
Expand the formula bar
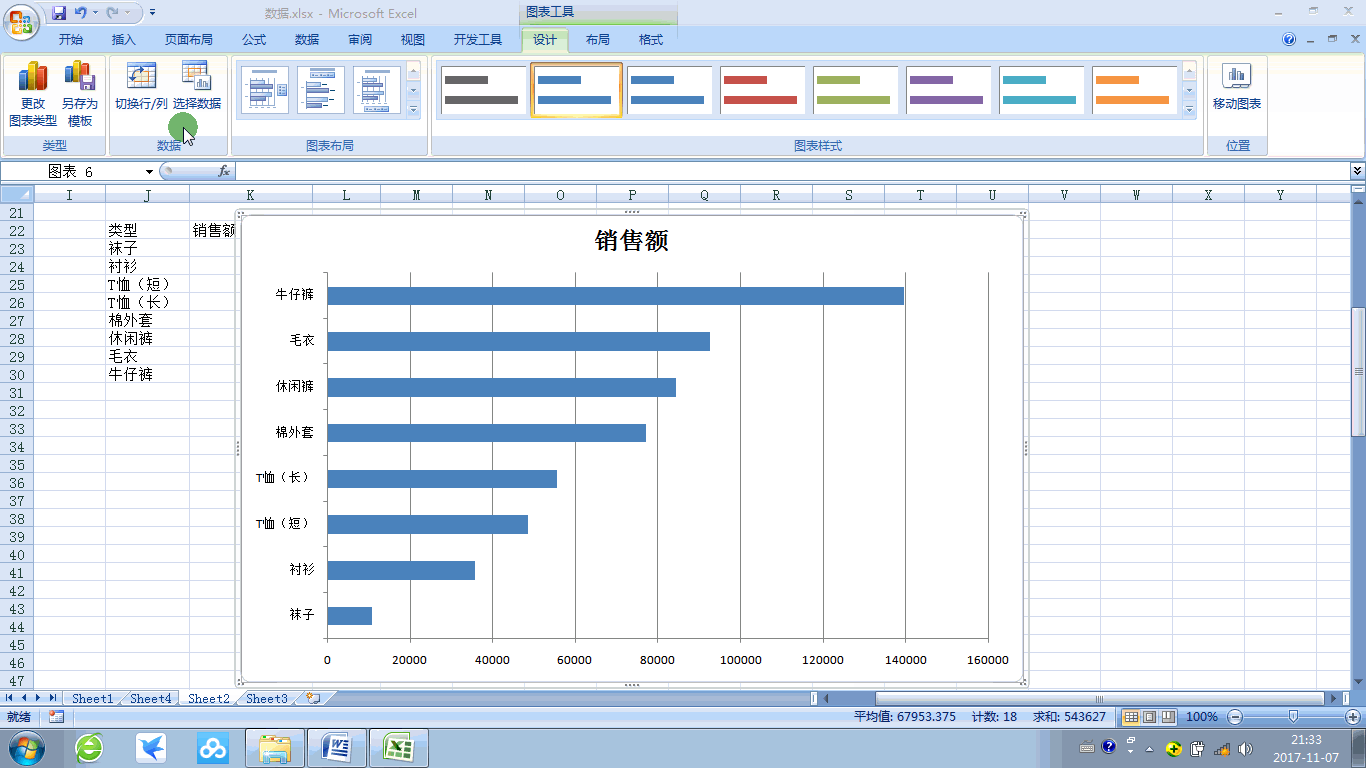pos(1357,171)
